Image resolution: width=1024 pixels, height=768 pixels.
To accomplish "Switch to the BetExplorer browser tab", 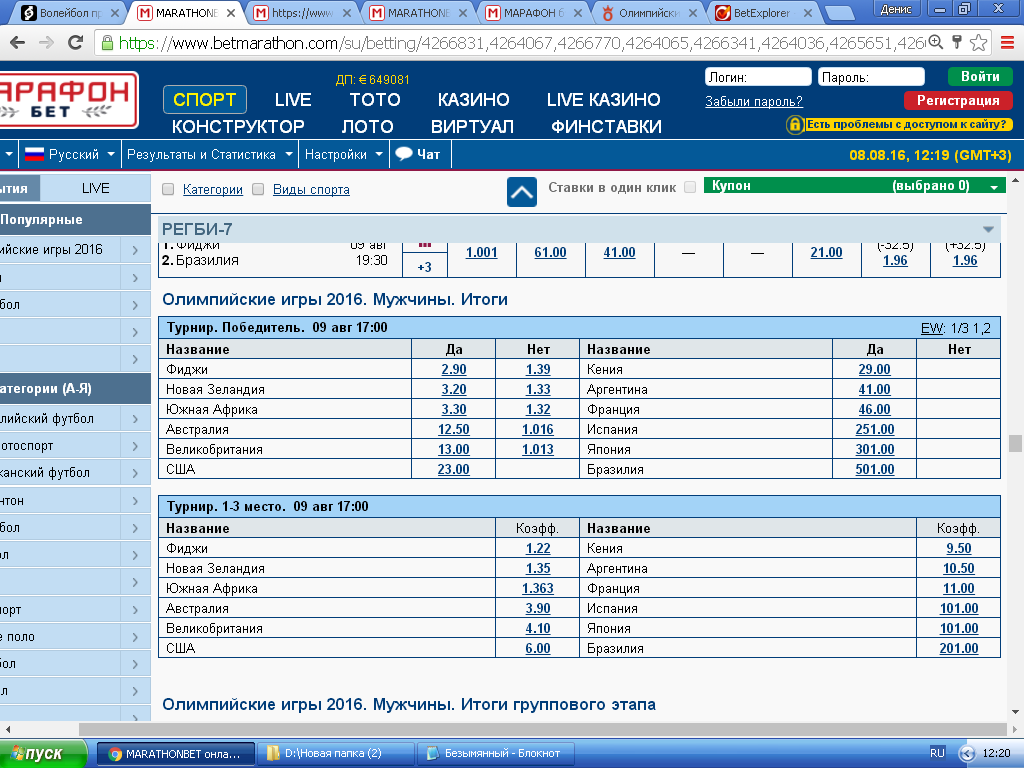I will (x=763, y=12).
